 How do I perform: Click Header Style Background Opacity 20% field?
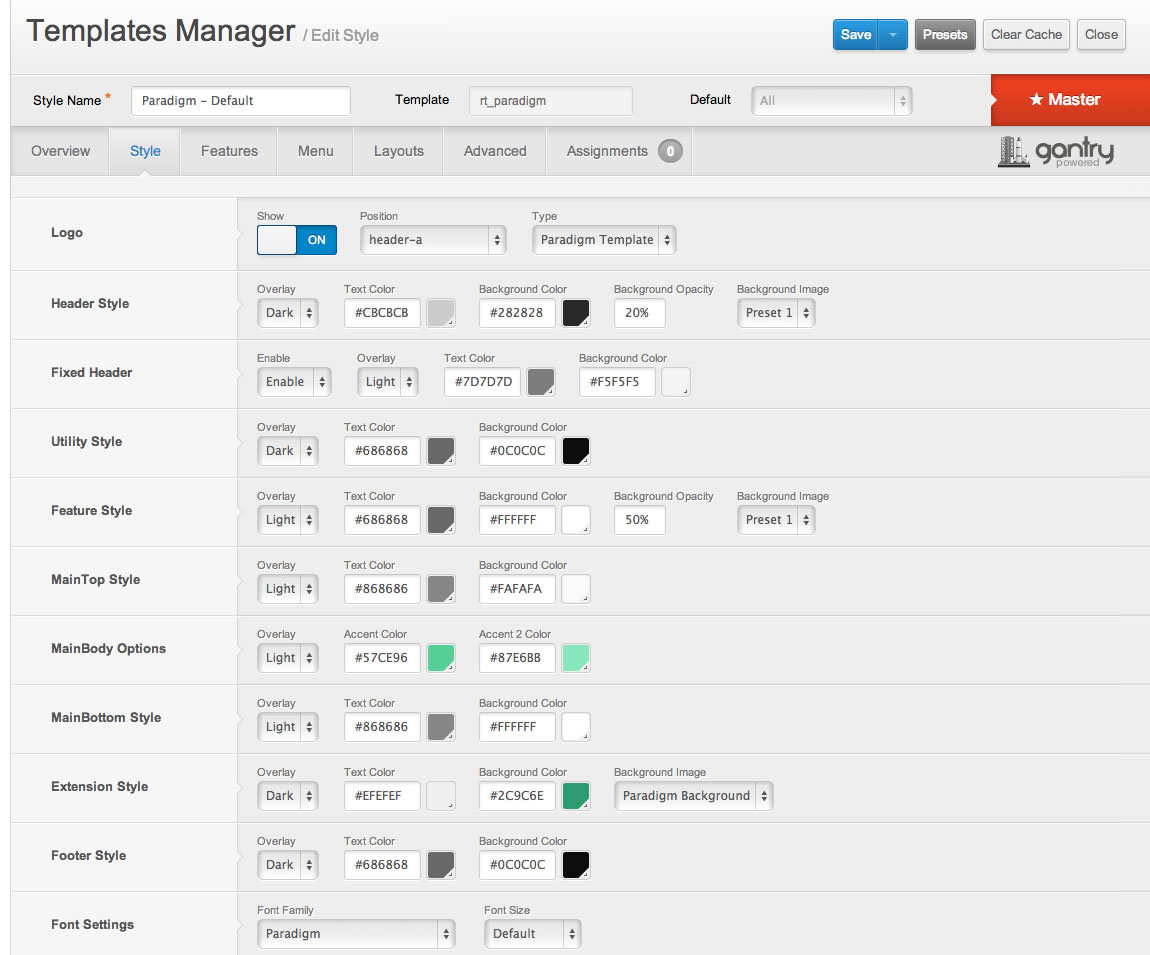click(640, 312)
